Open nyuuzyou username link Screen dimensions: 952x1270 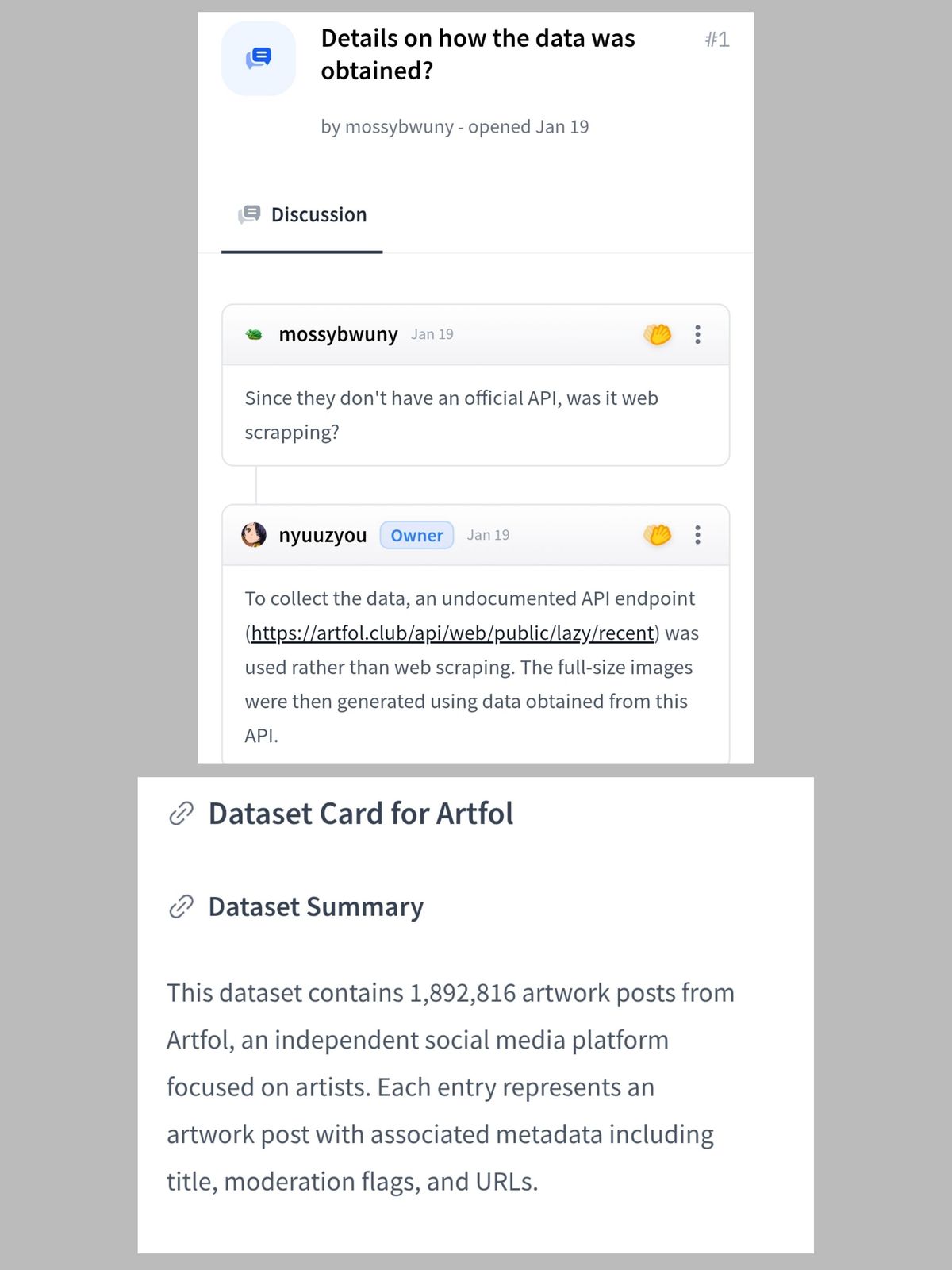click(x=323, y=535)
